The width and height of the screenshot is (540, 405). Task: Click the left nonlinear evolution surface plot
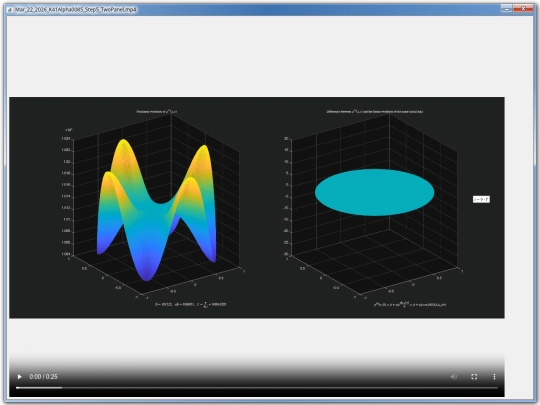pyautogui.click(x=157, y=210)
